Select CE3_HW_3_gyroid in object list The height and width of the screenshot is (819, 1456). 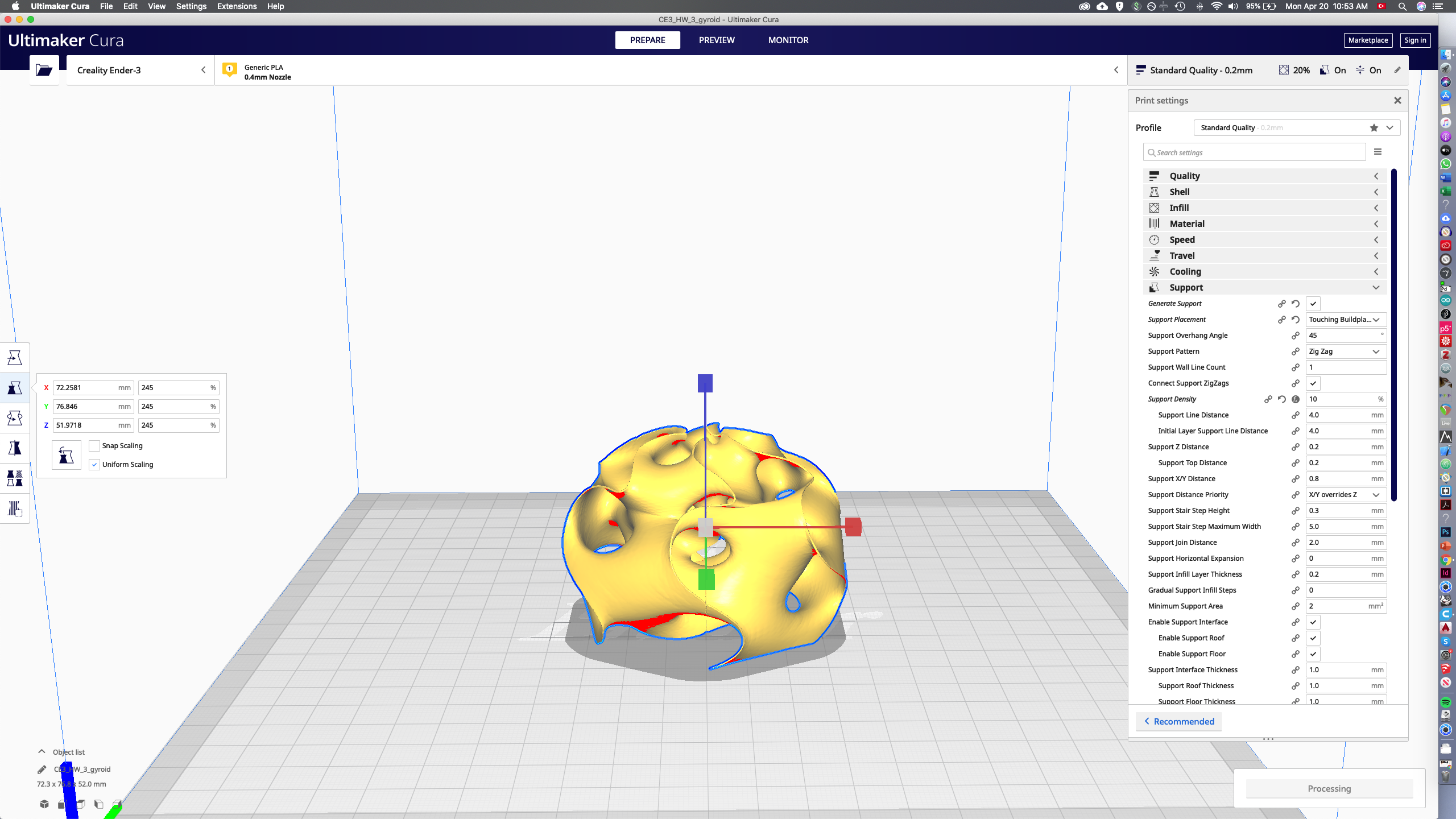pos(82,770)
